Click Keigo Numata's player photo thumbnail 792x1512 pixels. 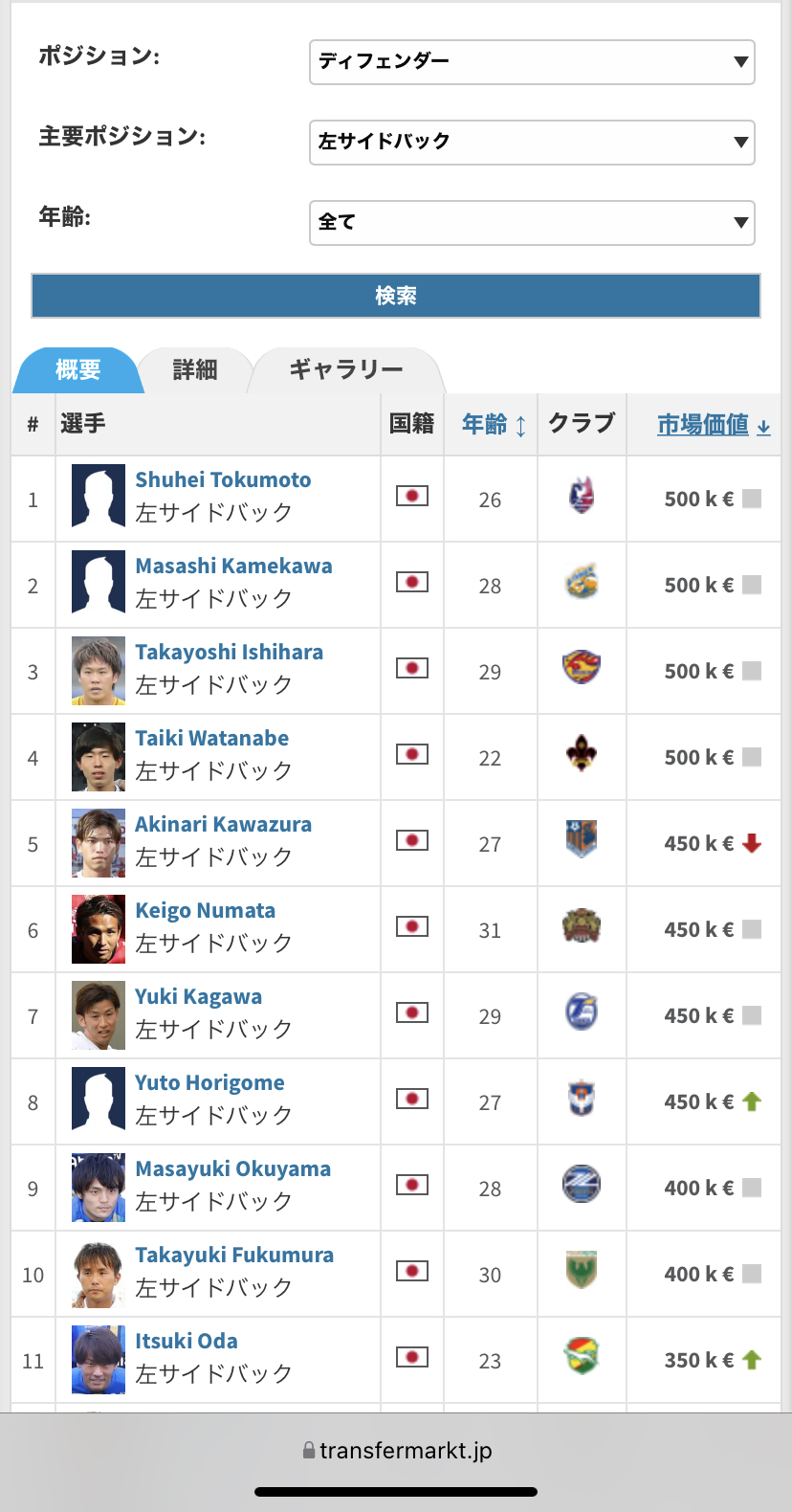coord(99,929)
